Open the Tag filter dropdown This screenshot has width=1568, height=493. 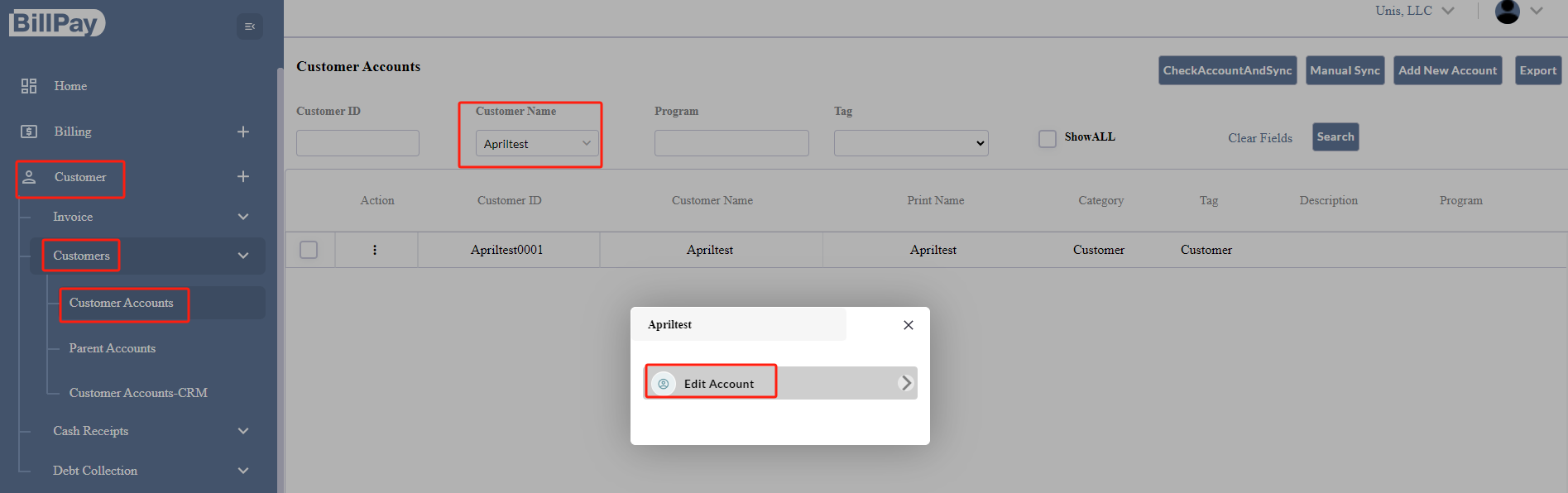click(911, 143)
